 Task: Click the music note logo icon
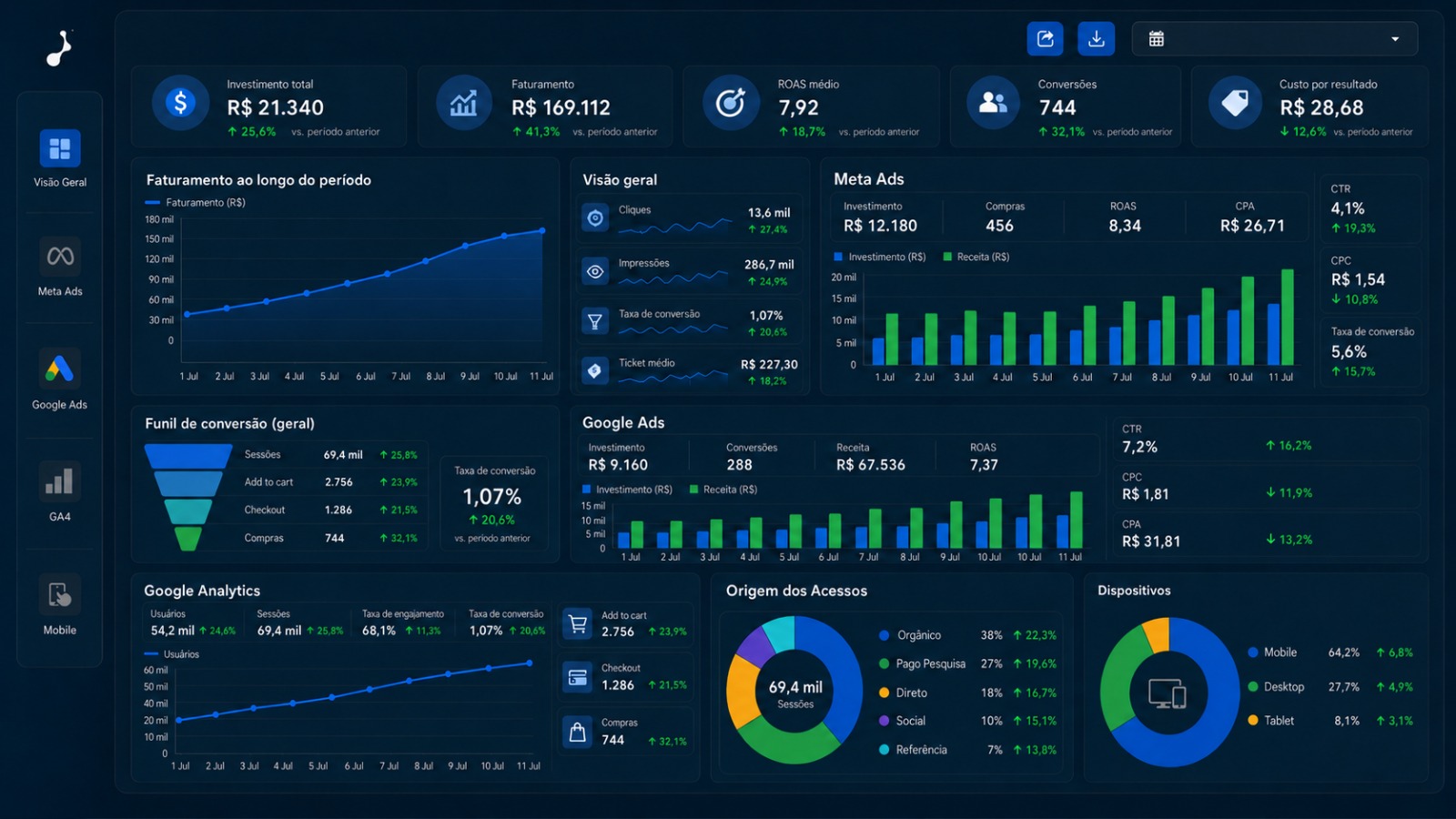(59, 48)
